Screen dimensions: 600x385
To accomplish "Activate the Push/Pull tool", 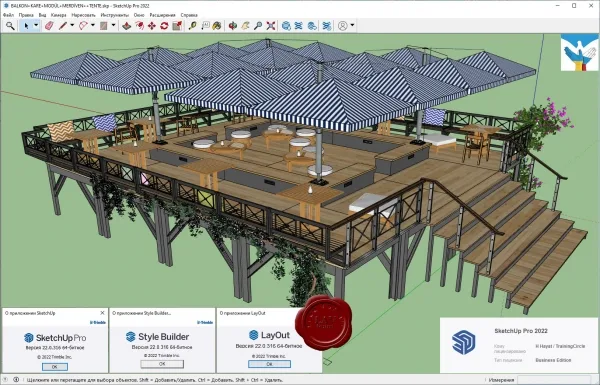I will [127, 26].
